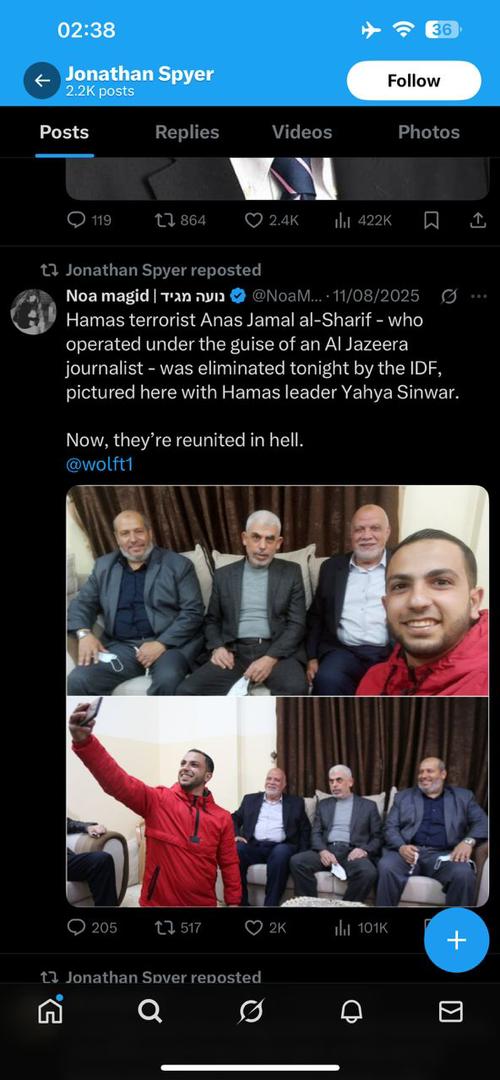Like the Noa magid post with 2K likes
This screenshot has width=500, height=1080.
265,928
